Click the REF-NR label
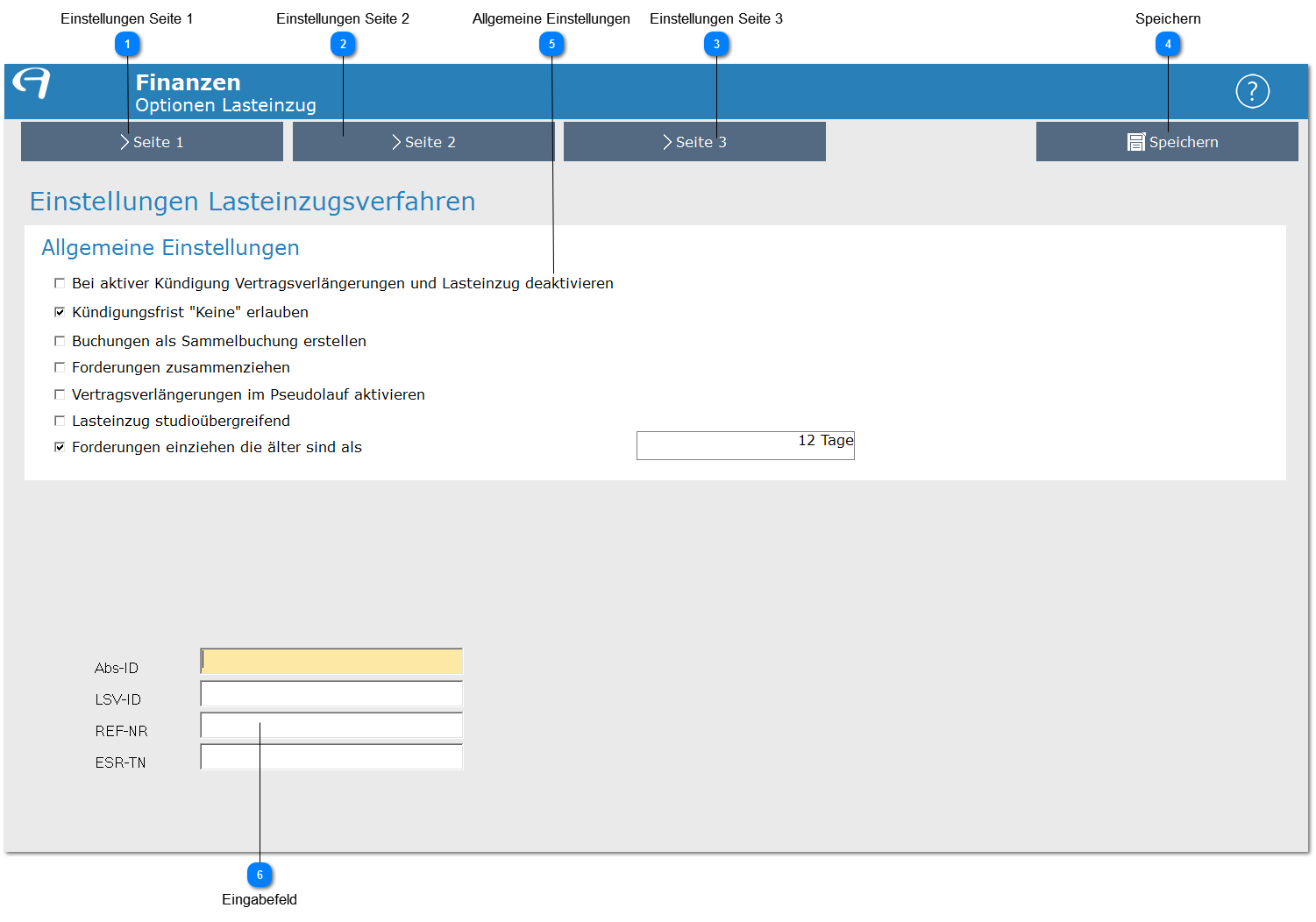Image resolution: width=1316 pixels, height=922 pixels. [x=121, y=731]
